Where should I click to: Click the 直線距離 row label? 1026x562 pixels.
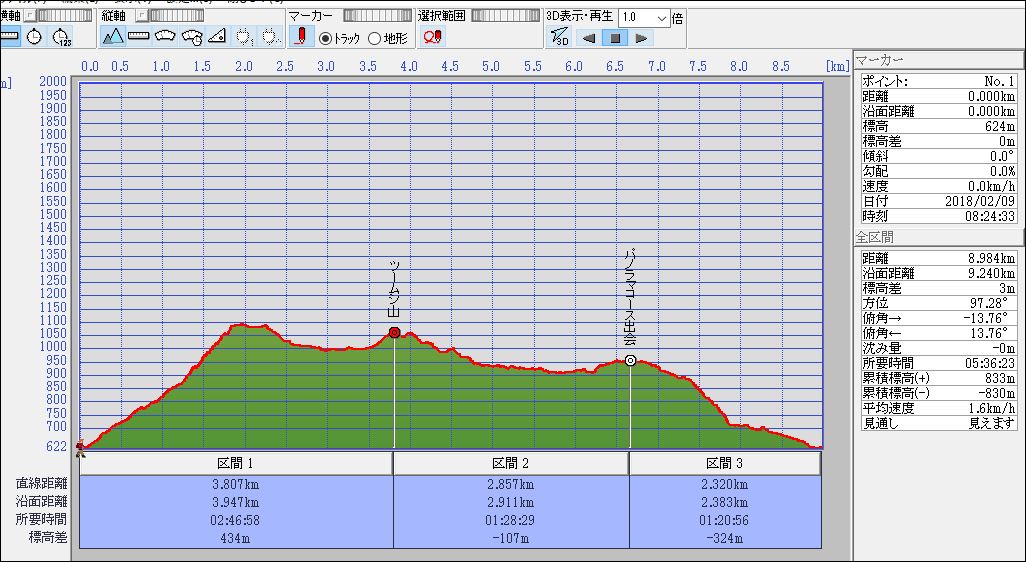[41, 484]
